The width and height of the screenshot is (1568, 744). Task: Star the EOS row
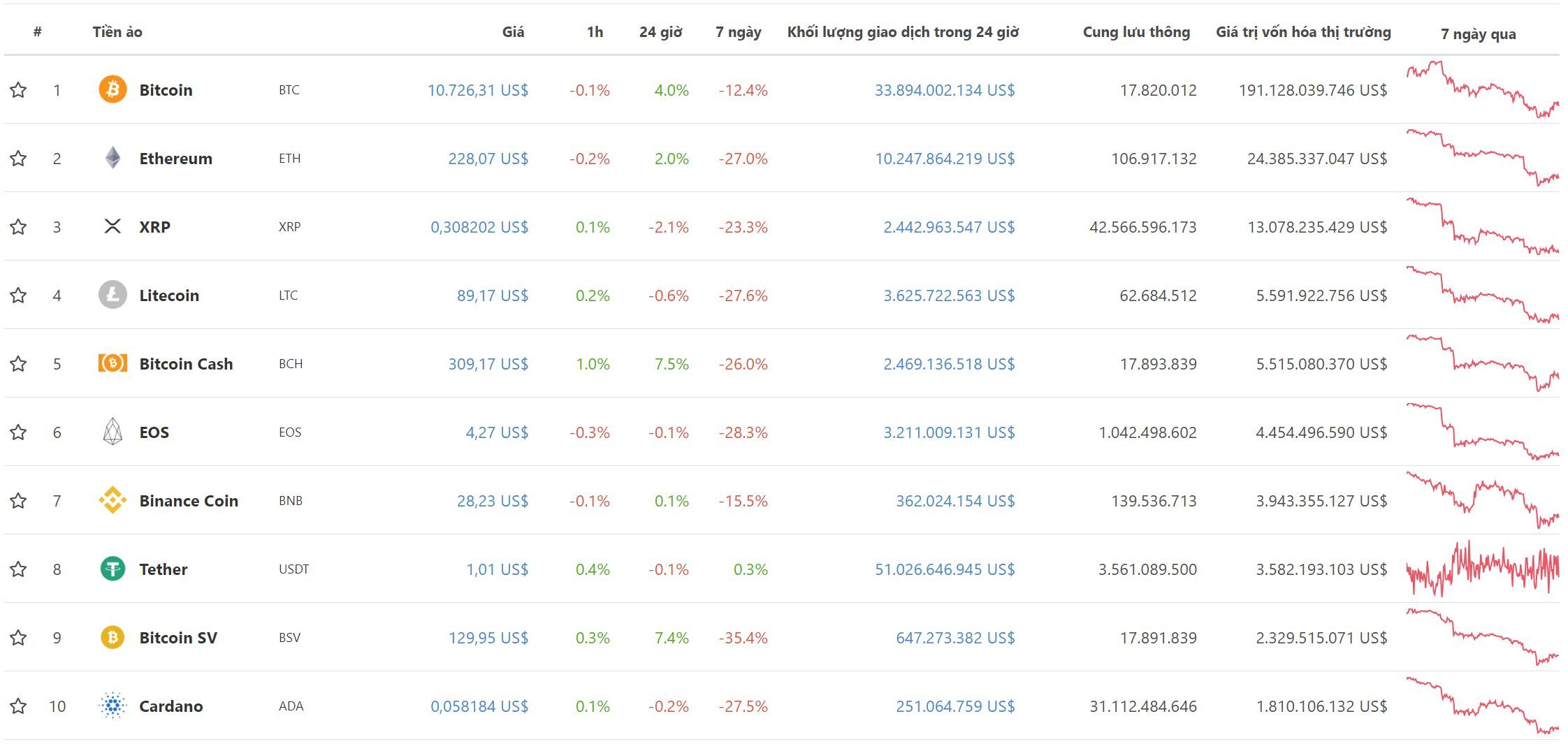[x=18, y=432]
